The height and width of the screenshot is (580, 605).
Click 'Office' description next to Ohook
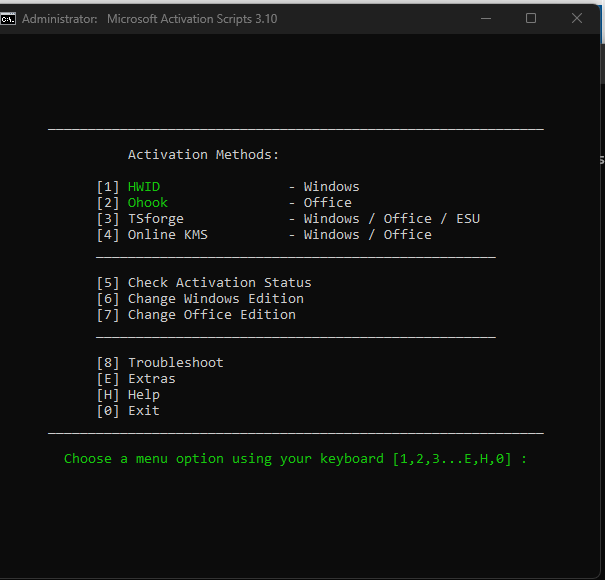pos(328,203)
